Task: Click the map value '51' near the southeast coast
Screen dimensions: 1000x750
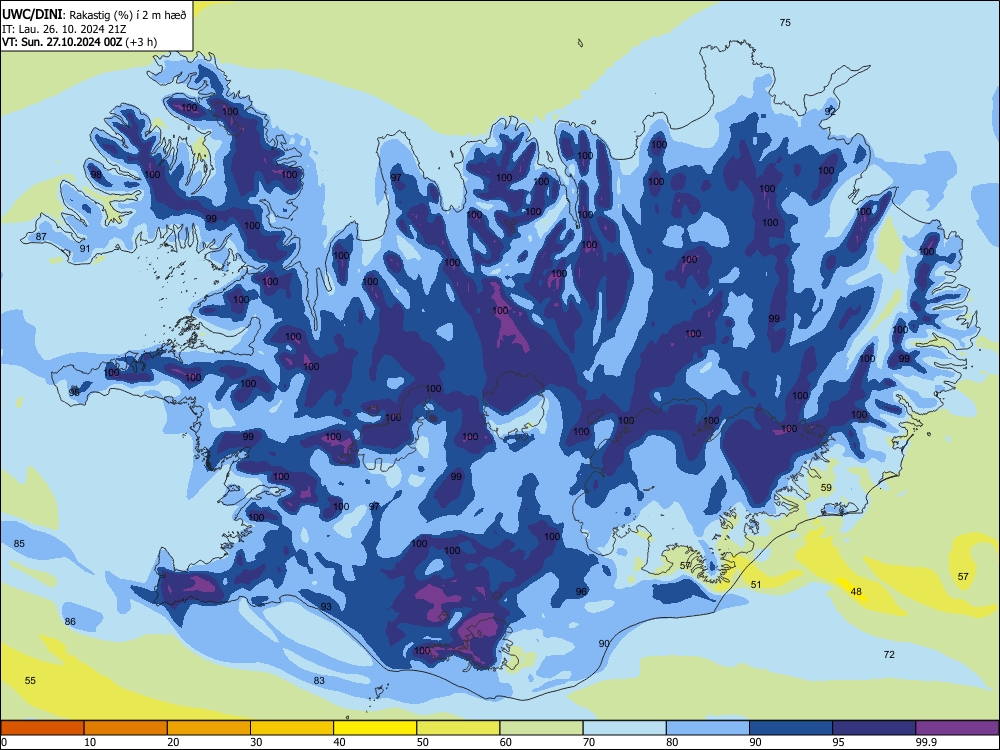Action: (756, 584)
